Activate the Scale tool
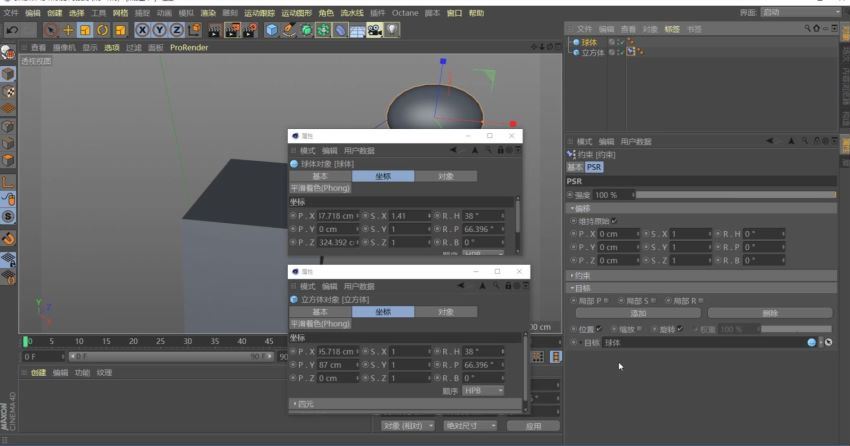This screenshot has width=850, height=446. [85, 30]
